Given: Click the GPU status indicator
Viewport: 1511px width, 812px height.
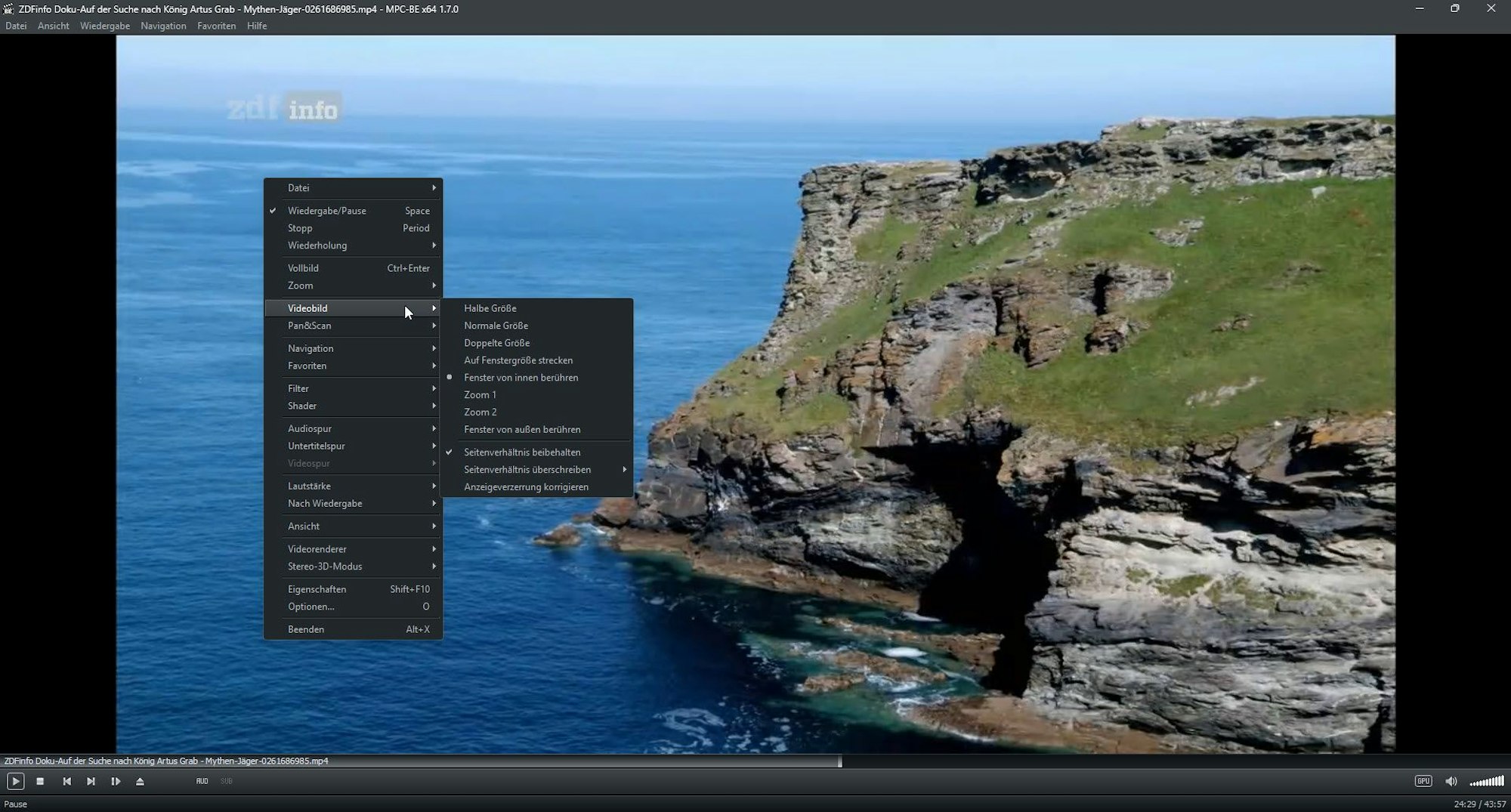Looking at the screenshot, I should 1423,781.
